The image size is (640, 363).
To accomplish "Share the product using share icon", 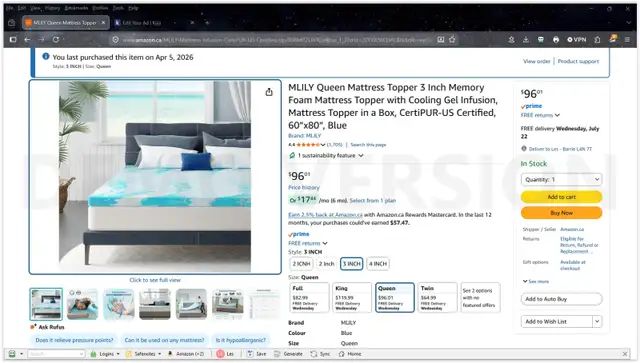I will point(269,92).
